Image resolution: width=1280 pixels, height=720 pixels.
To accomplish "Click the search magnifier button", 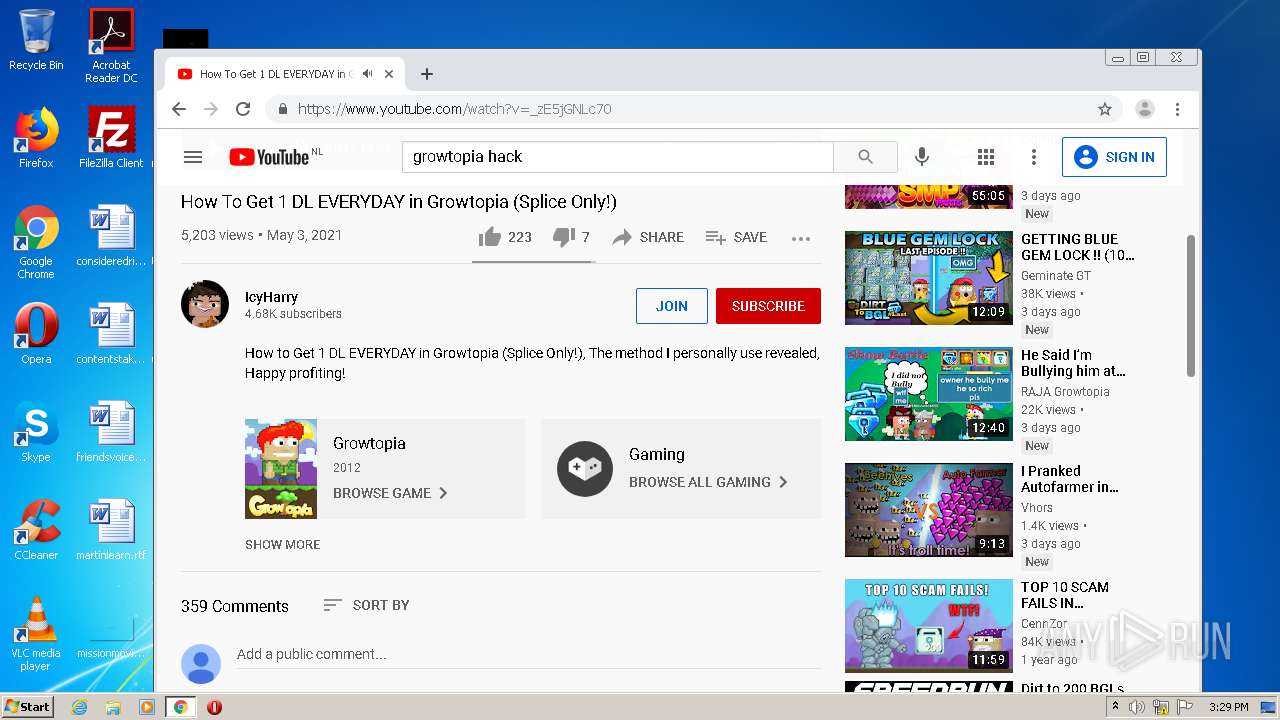I will point(865,157).
